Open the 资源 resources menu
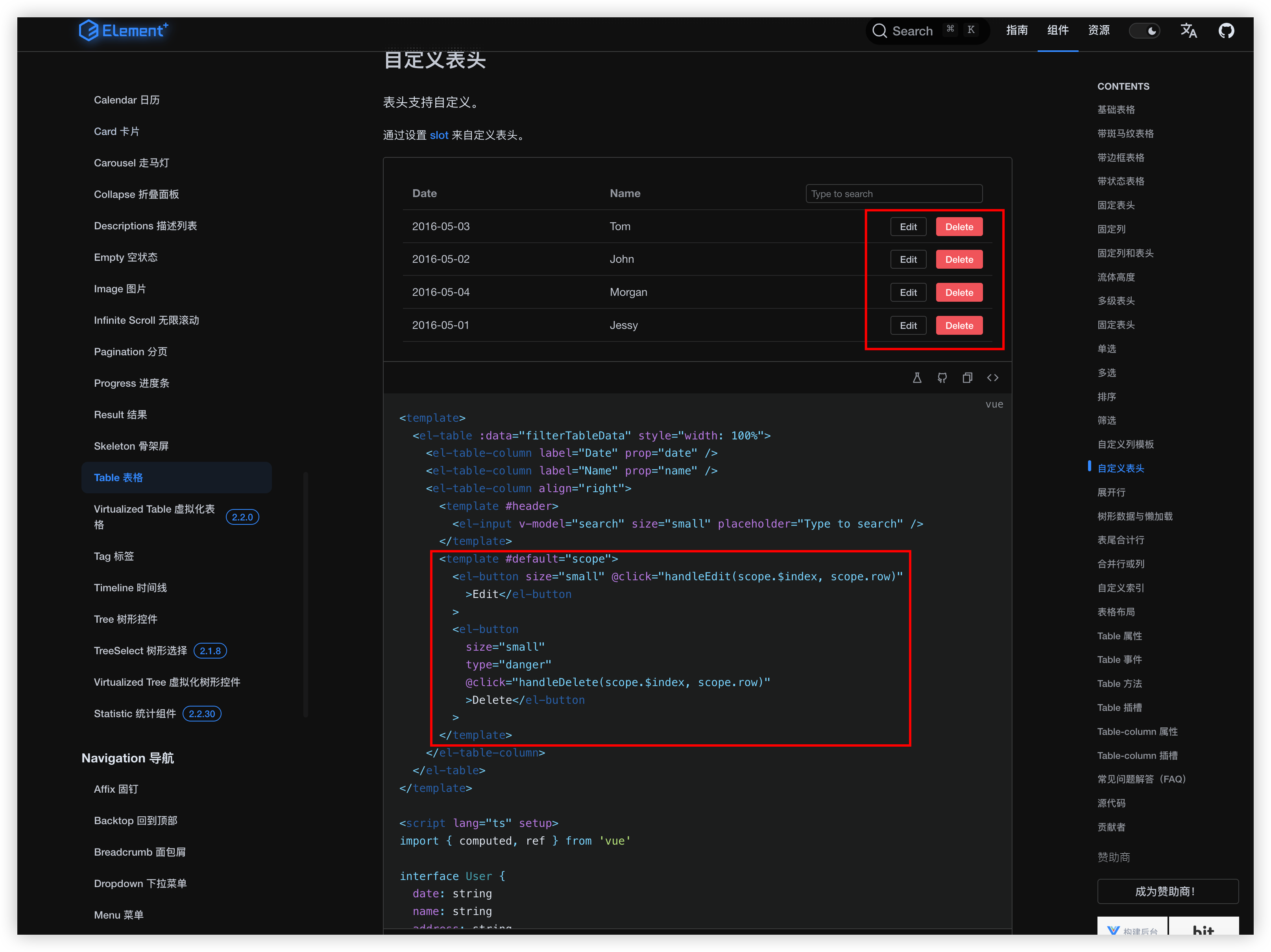Screen dimensions: 1271x952 point(1099,30)
